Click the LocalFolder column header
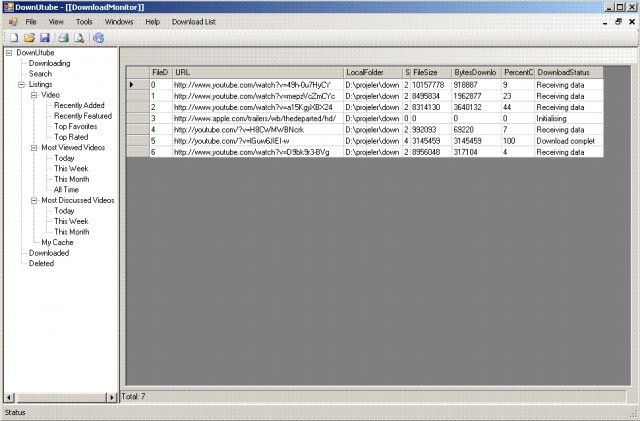Screen dimensions: 640x421 tap(373, 73)
